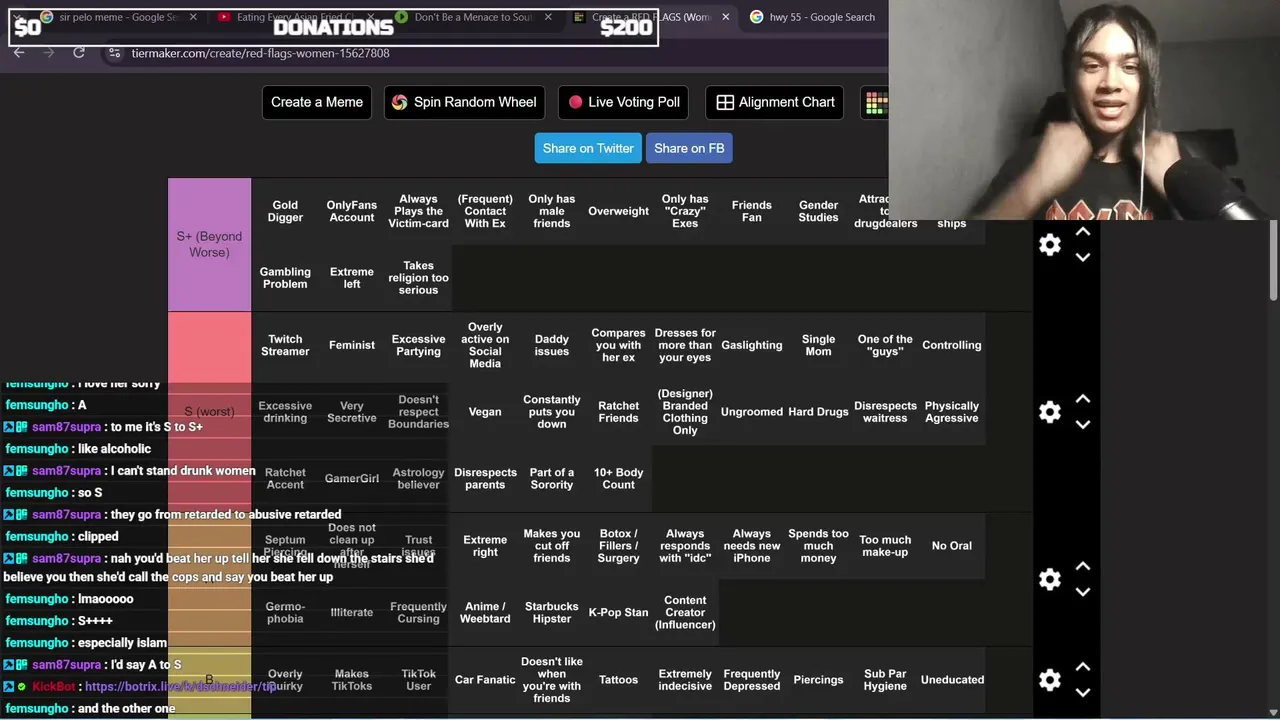Open settings gear for the Extreme right row
Viewport: 1280px width, 720px height.
[x=1049, y=579]
